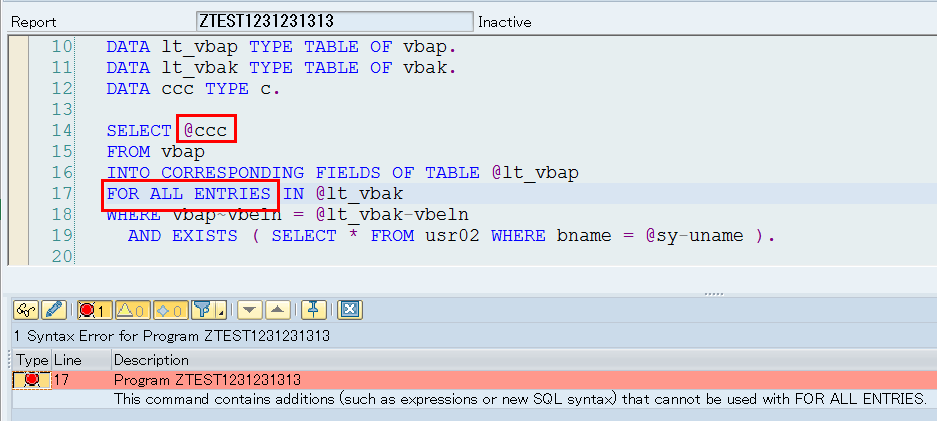The image size is (937, 421).
Task: Go to next message with down arrow
Action: [250, 309]
